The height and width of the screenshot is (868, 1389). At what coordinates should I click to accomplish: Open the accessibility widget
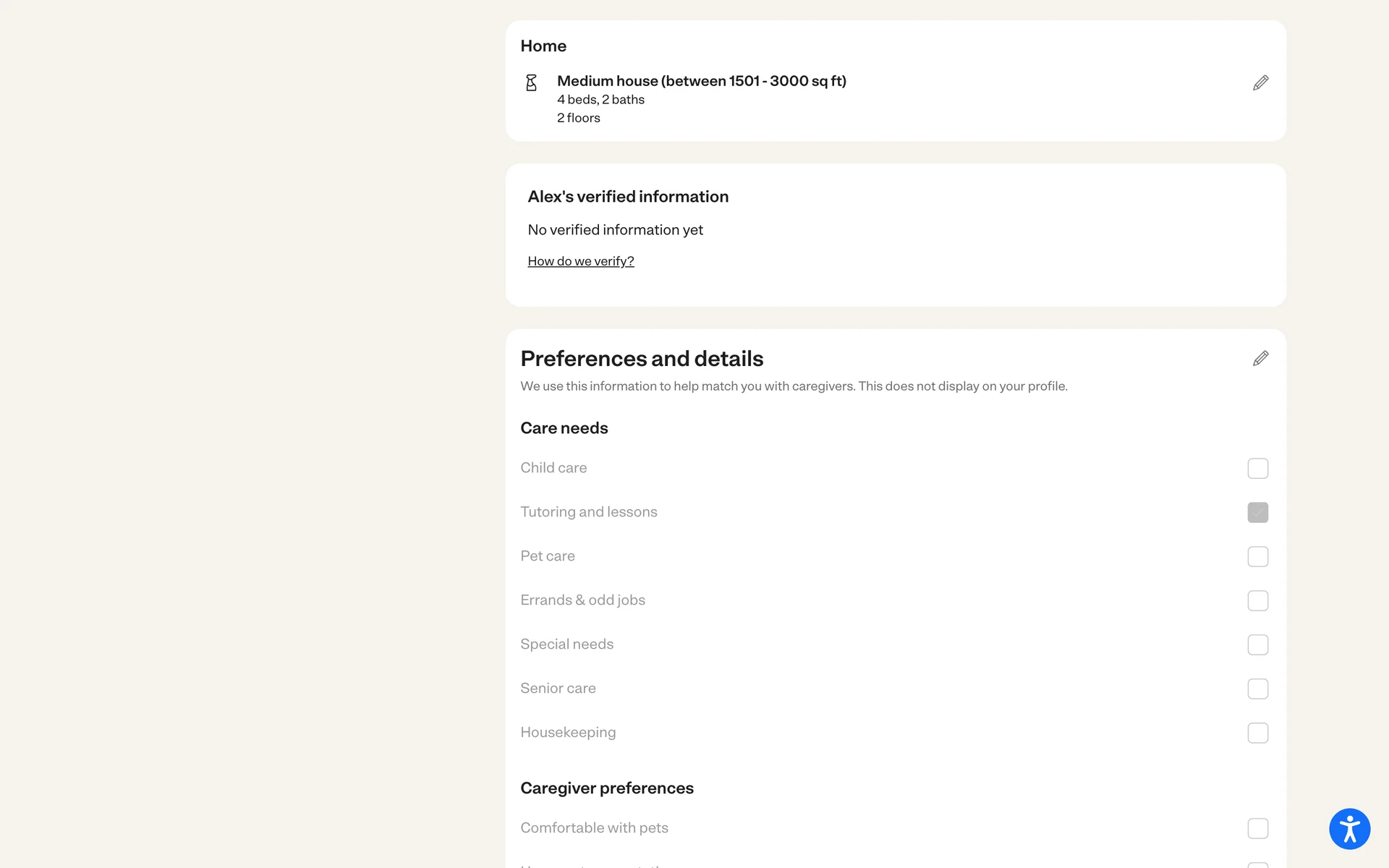(1349, 829)
